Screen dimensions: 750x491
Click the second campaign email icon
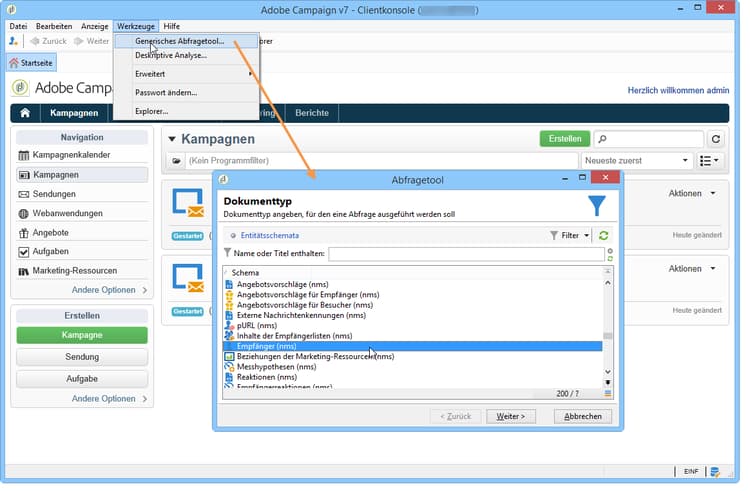188,278
